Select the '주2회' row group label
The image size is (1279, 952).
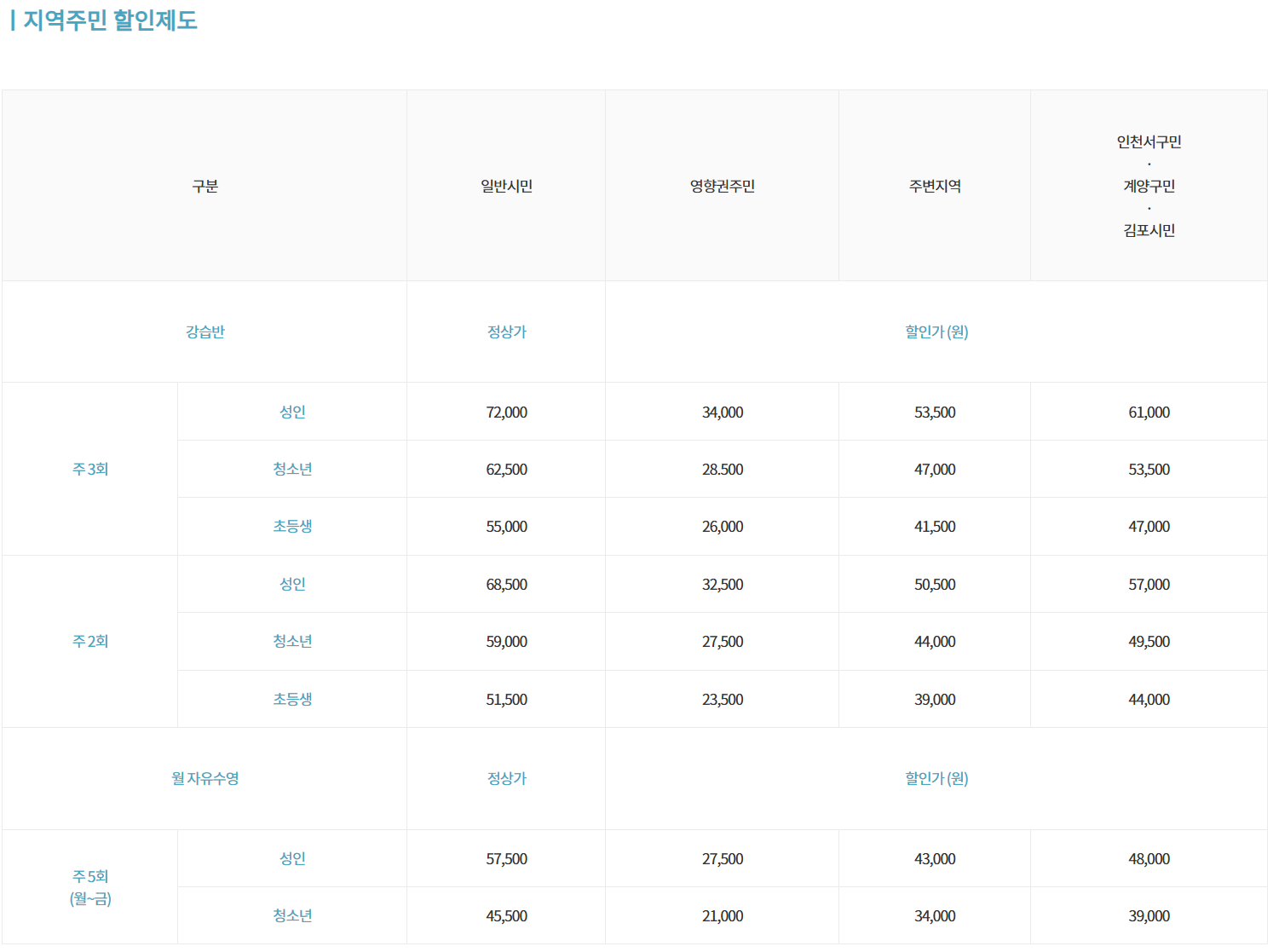[x=90, y=641]
